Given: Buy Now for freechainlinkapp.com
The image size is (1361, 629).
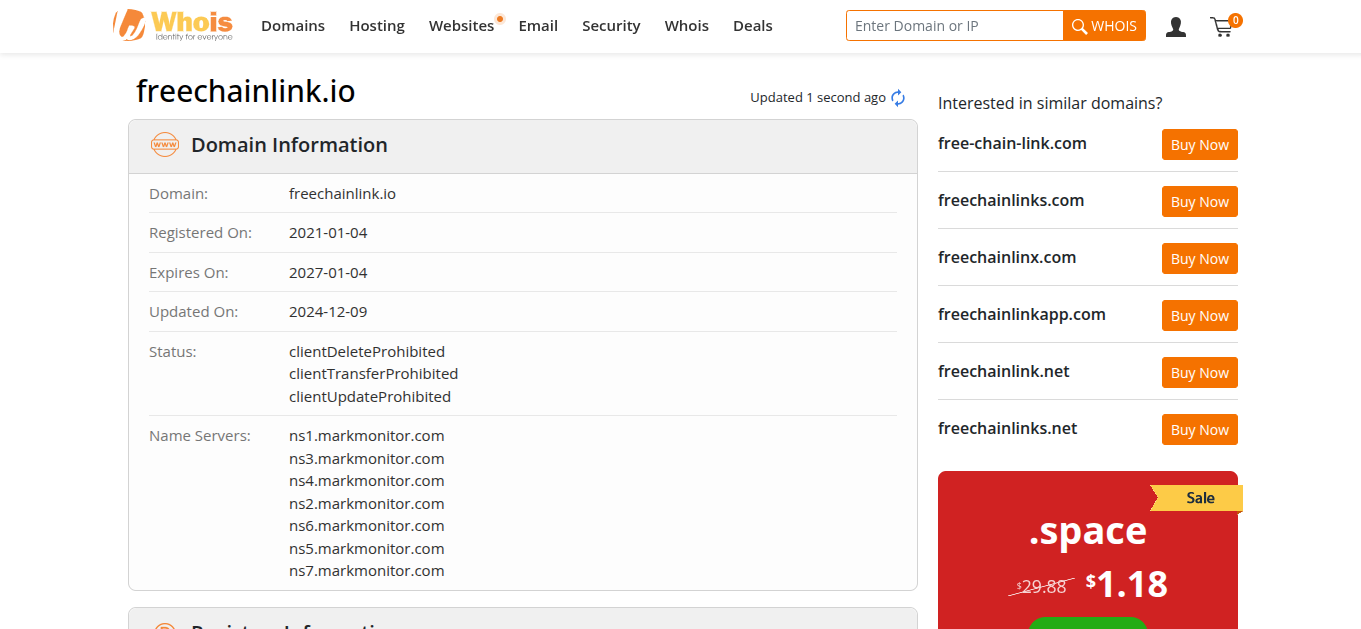Looking at the screenshot, I should [x=1200, y=316].
